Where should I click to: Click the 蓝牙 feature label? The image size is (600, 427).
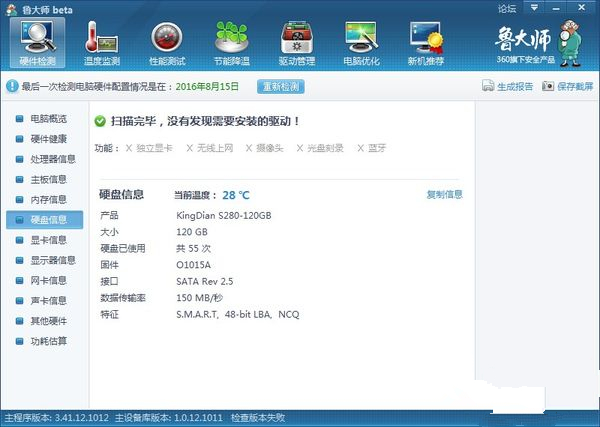click(377, 148)
